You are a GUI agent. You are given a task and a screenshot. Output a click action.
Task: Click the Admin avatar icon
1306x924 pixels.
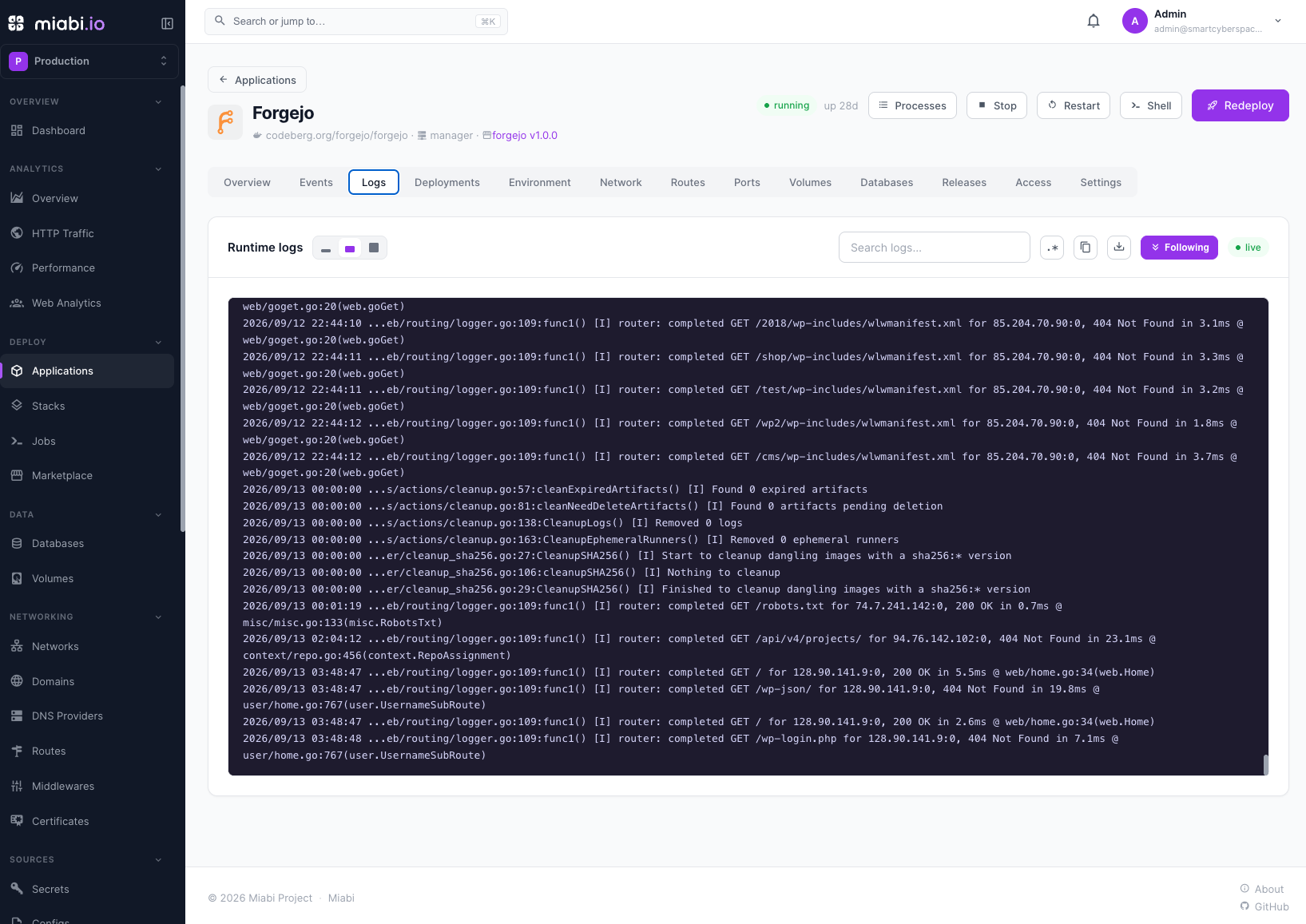point(1134,21)
